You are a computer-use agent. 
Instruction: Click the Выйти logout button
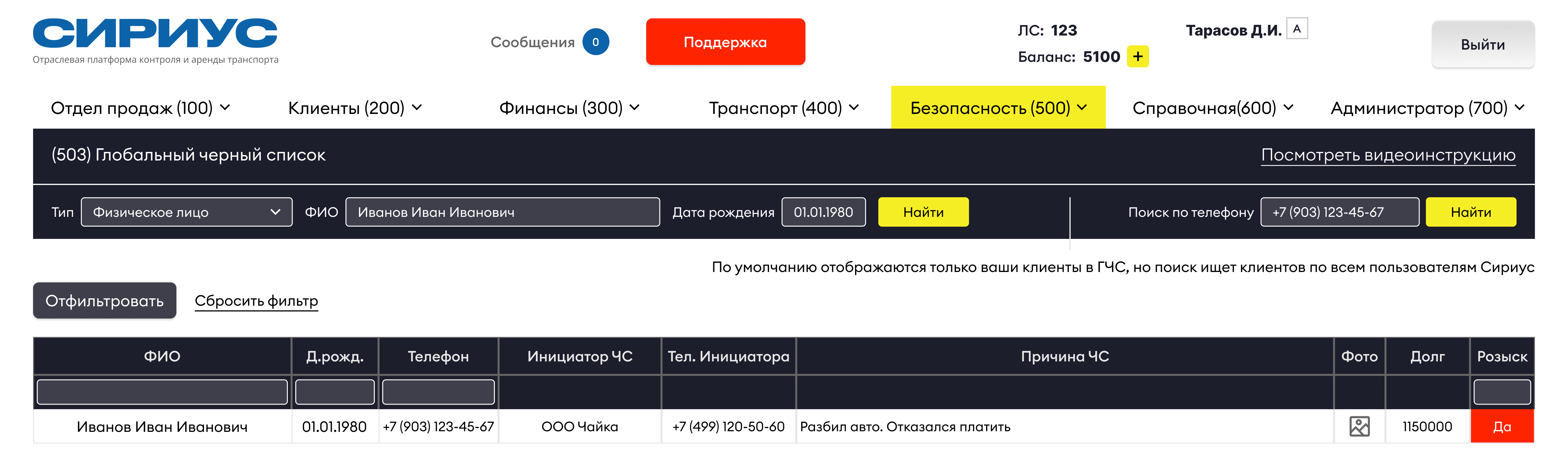[1482, 44]
